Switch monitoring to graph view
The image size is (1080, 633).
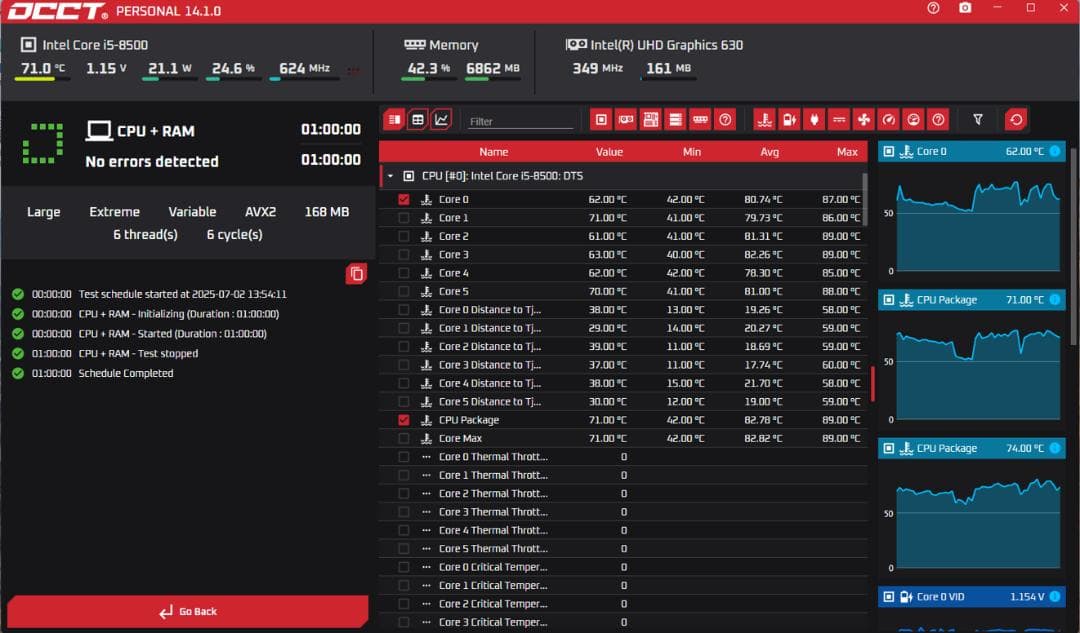441,120
